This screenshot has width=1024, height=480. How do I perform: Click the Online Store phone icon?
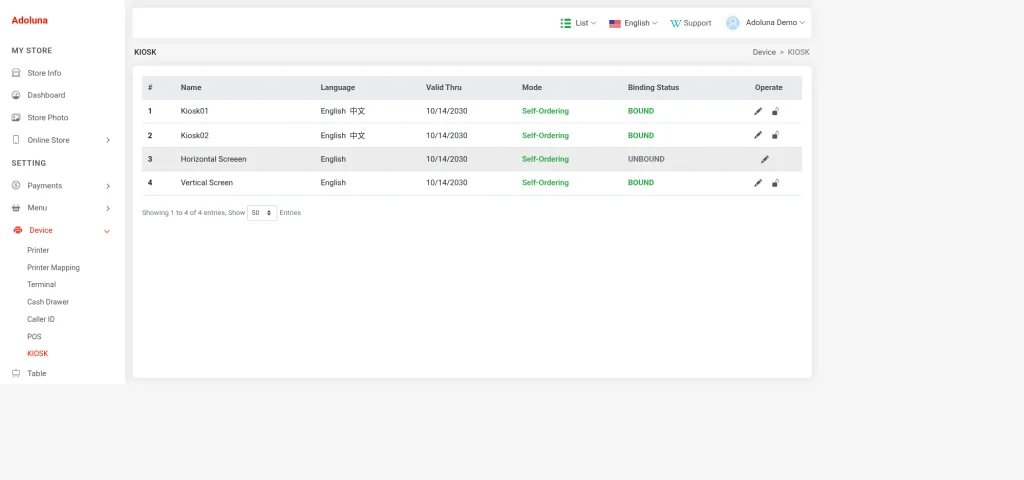click(16, 140)
